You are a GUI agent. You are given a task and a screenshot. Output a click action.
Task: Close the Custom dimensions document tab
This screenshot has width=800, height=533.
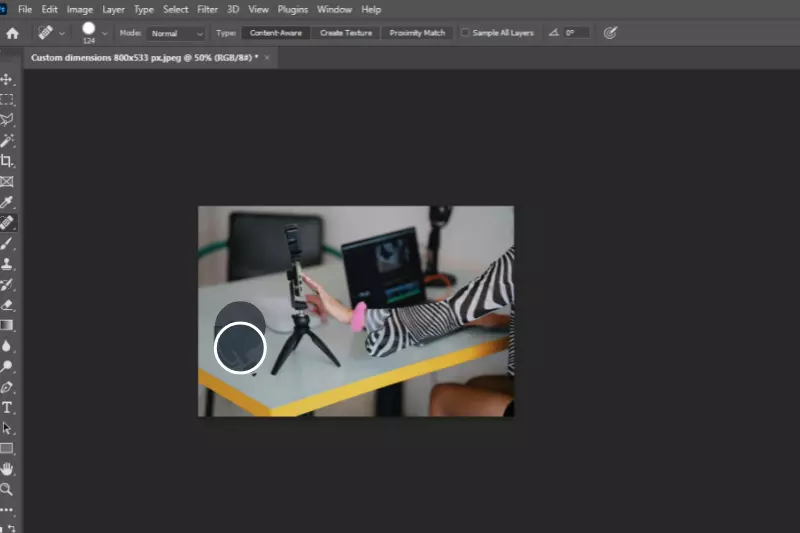pos(267,58)
